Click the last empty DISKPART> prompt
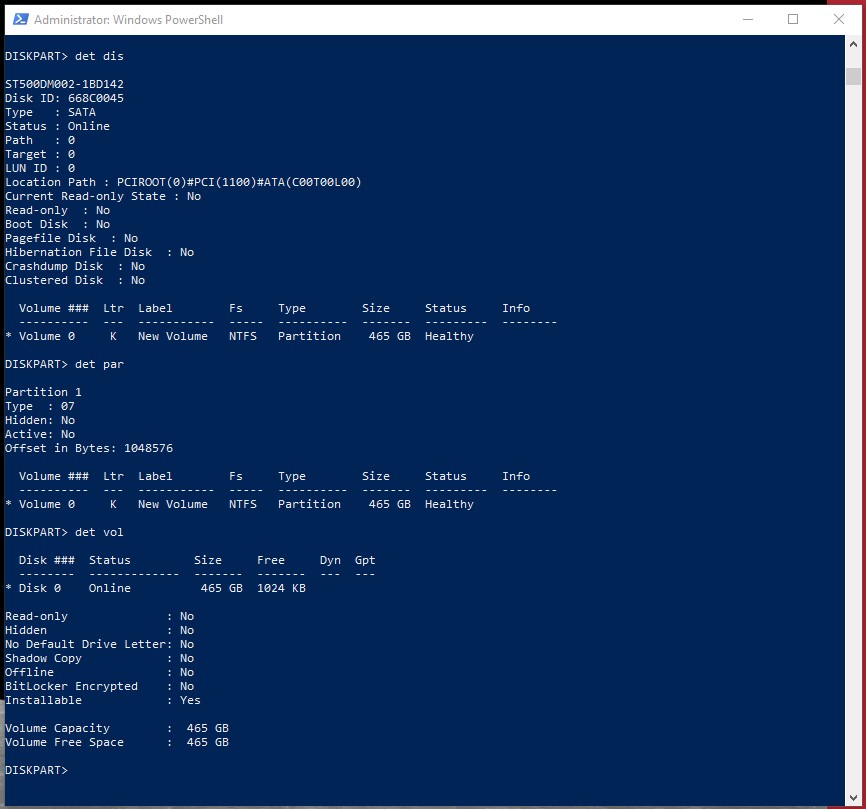The width and height of the screenshot is (866, 809). tap(36, 770)
